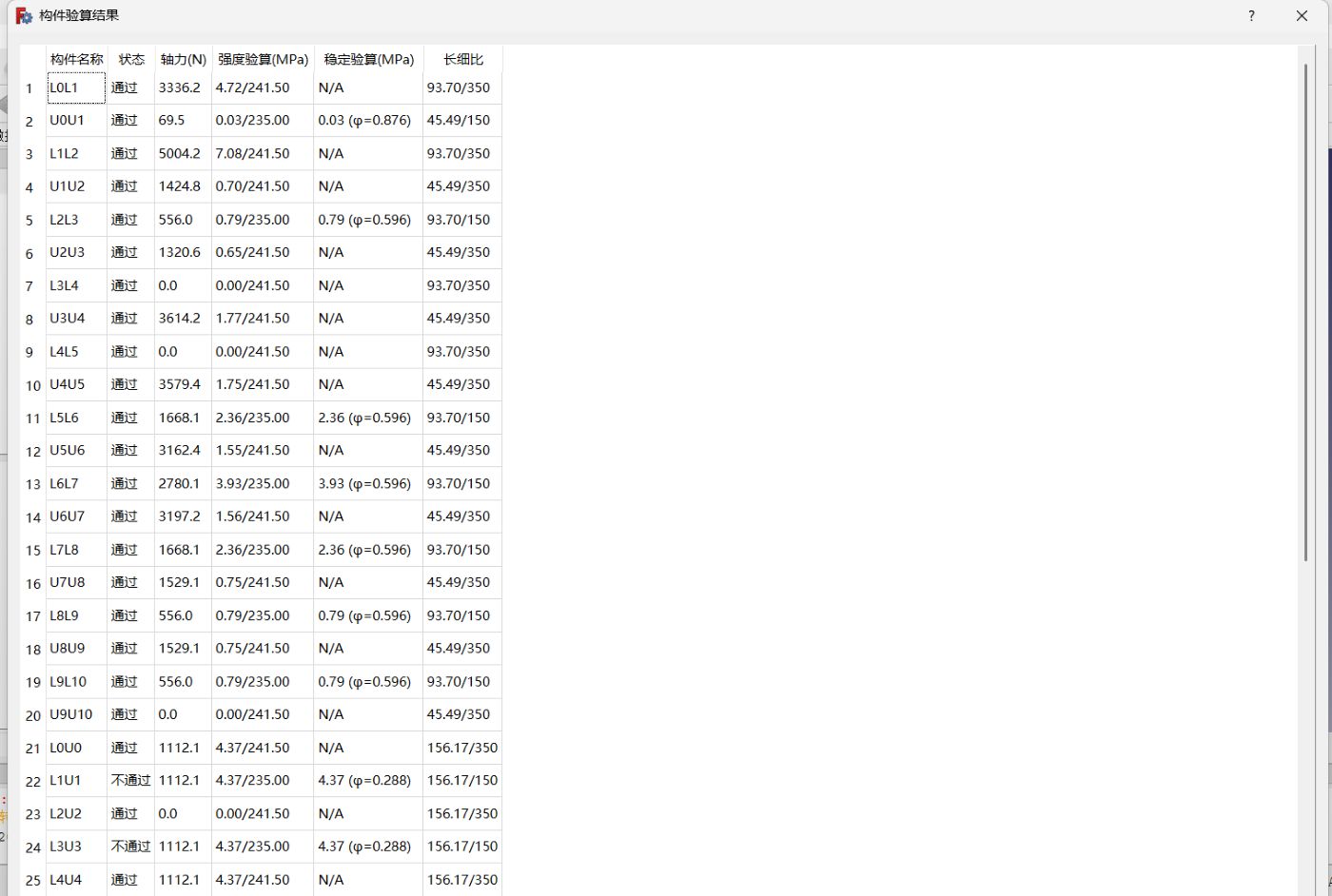Click the vertical scrollbar of the results table
This screenshot has height=896, width=1332.
pyautogui.click(x=1307, y=314)
